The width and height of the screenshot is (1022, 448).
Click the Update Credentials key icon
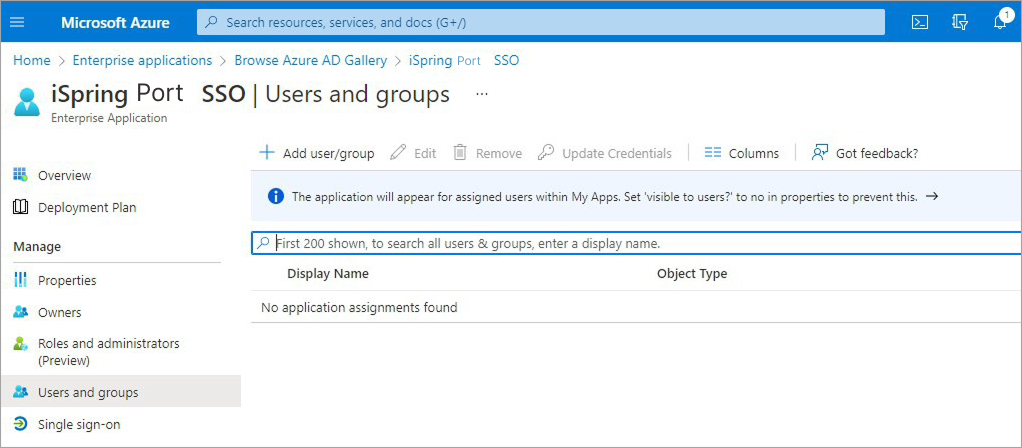pyautogui.click(x=546, y=153)
